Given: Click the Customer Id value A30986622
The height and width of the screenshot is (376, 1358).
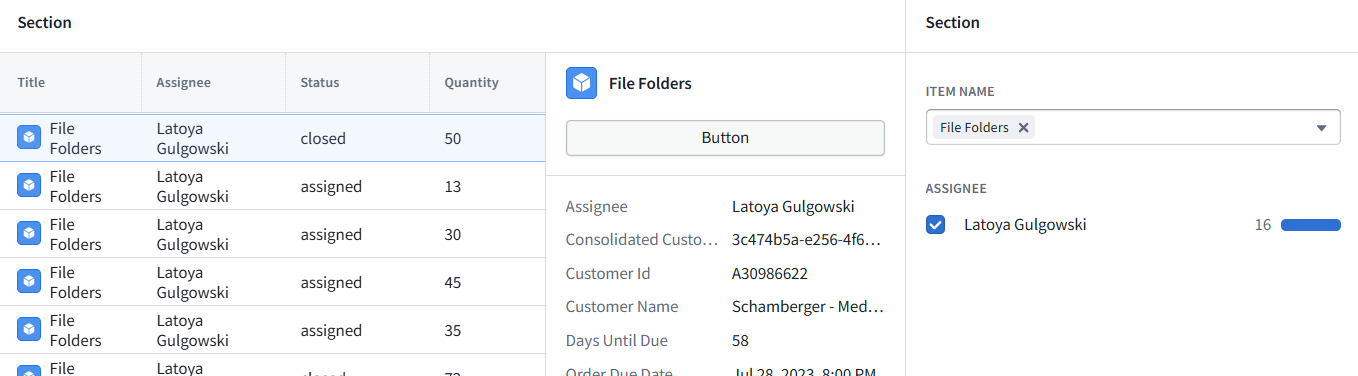Looking at the screenshot, I should (x=770, y=273).
